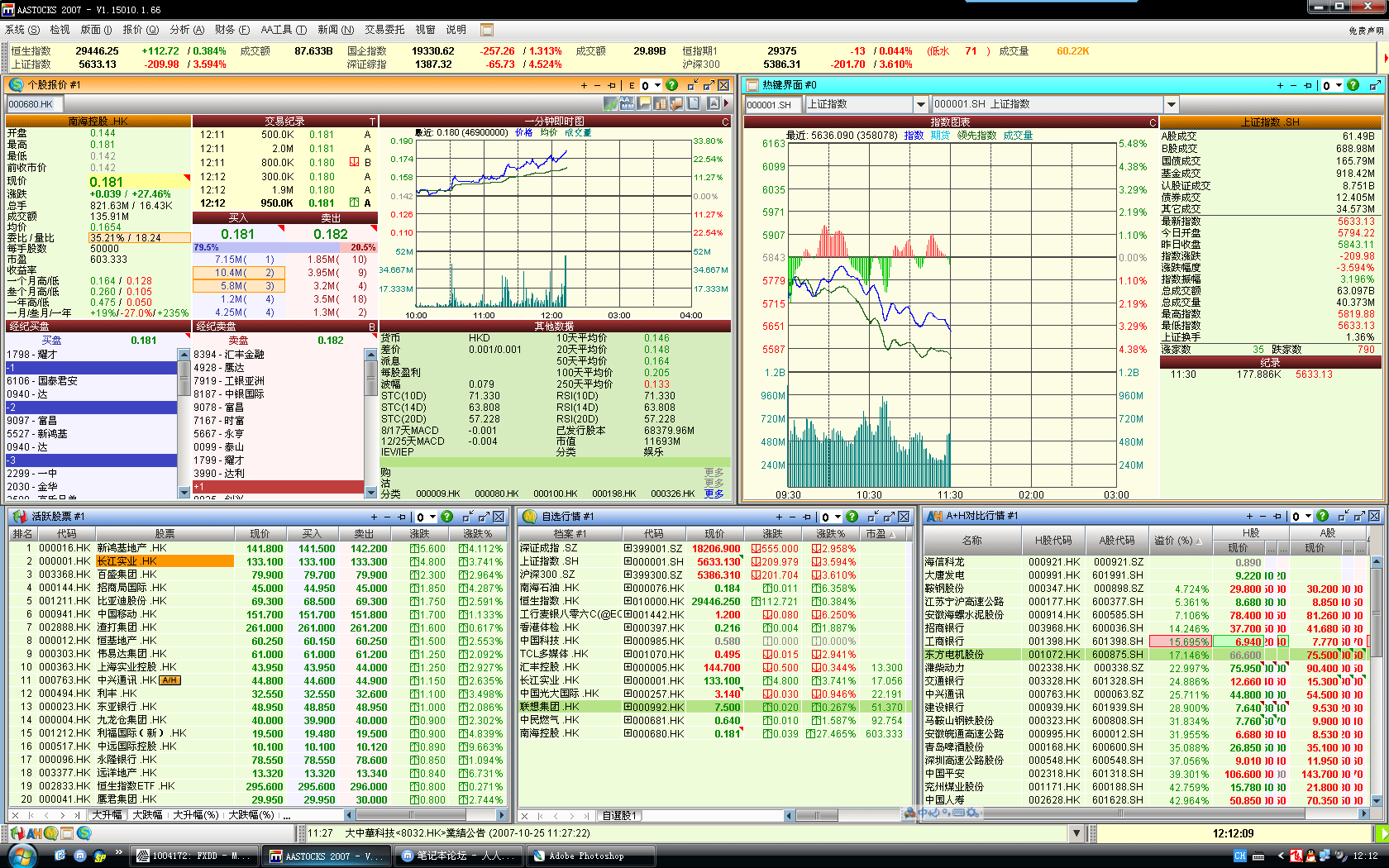
Task: Open the 0 dropdown in 个股报价 title bar
Action: pos(657,85)
